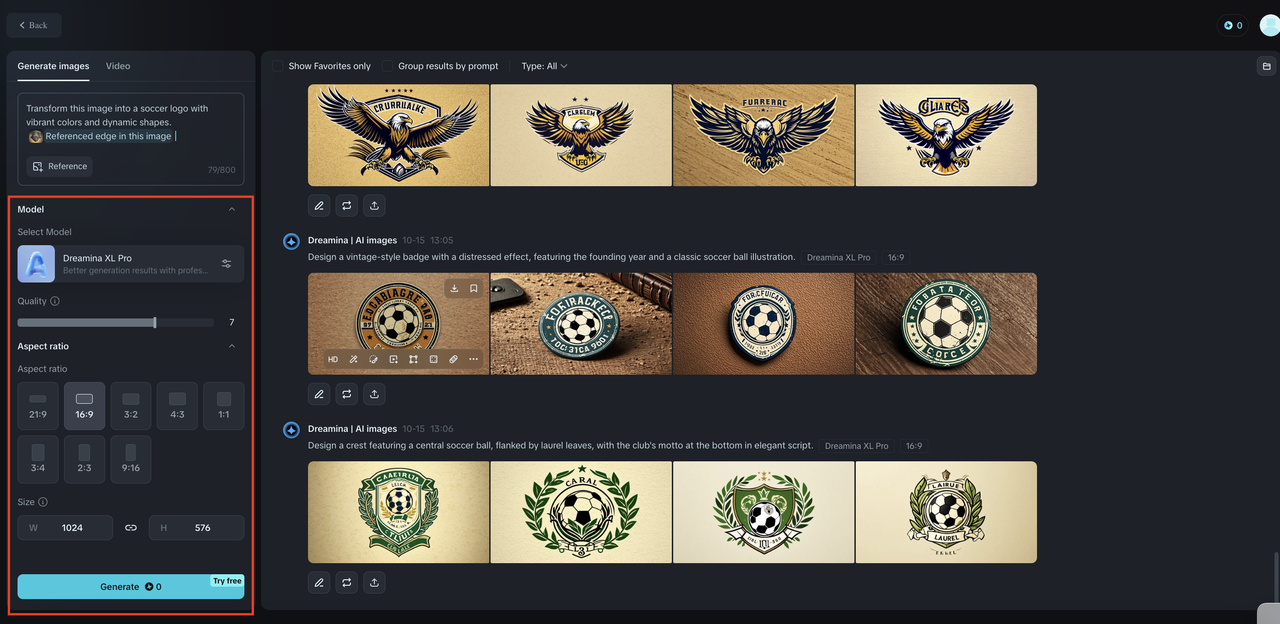Click the Generate button
1280x624 pixels.
coord(131,587)
